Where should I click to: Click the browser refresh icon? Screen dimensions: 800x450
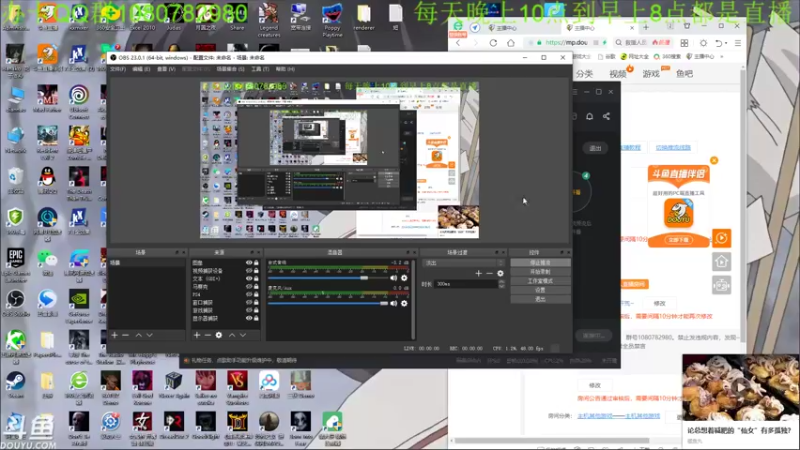[493, 43]
